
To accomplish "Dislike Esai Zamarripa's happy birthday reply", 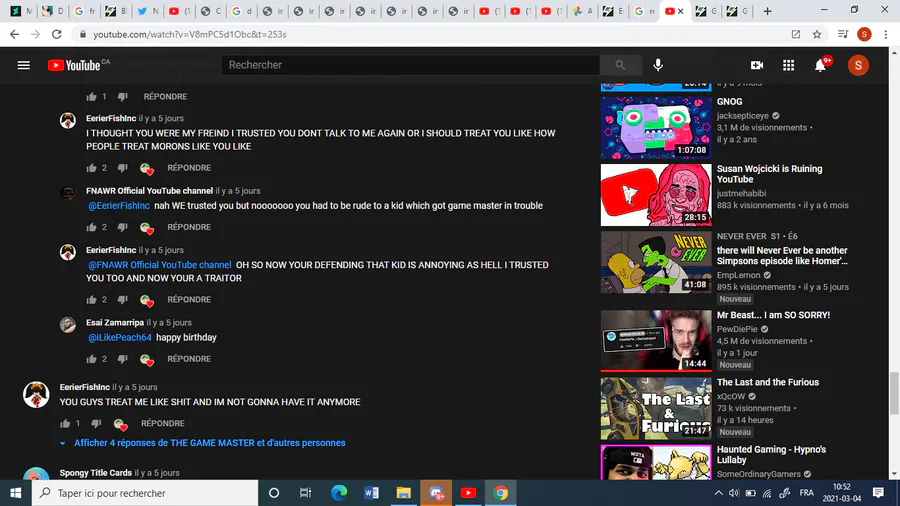I will (122, 359).
